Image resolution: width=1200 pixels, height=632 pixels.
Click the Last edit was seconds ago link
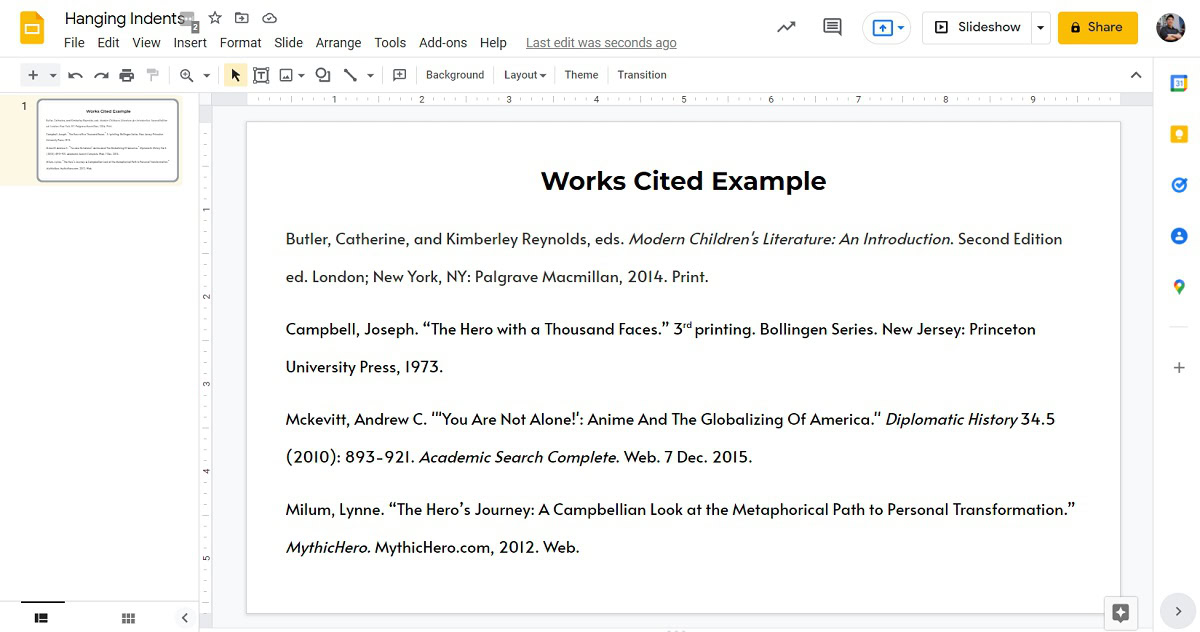601,43
